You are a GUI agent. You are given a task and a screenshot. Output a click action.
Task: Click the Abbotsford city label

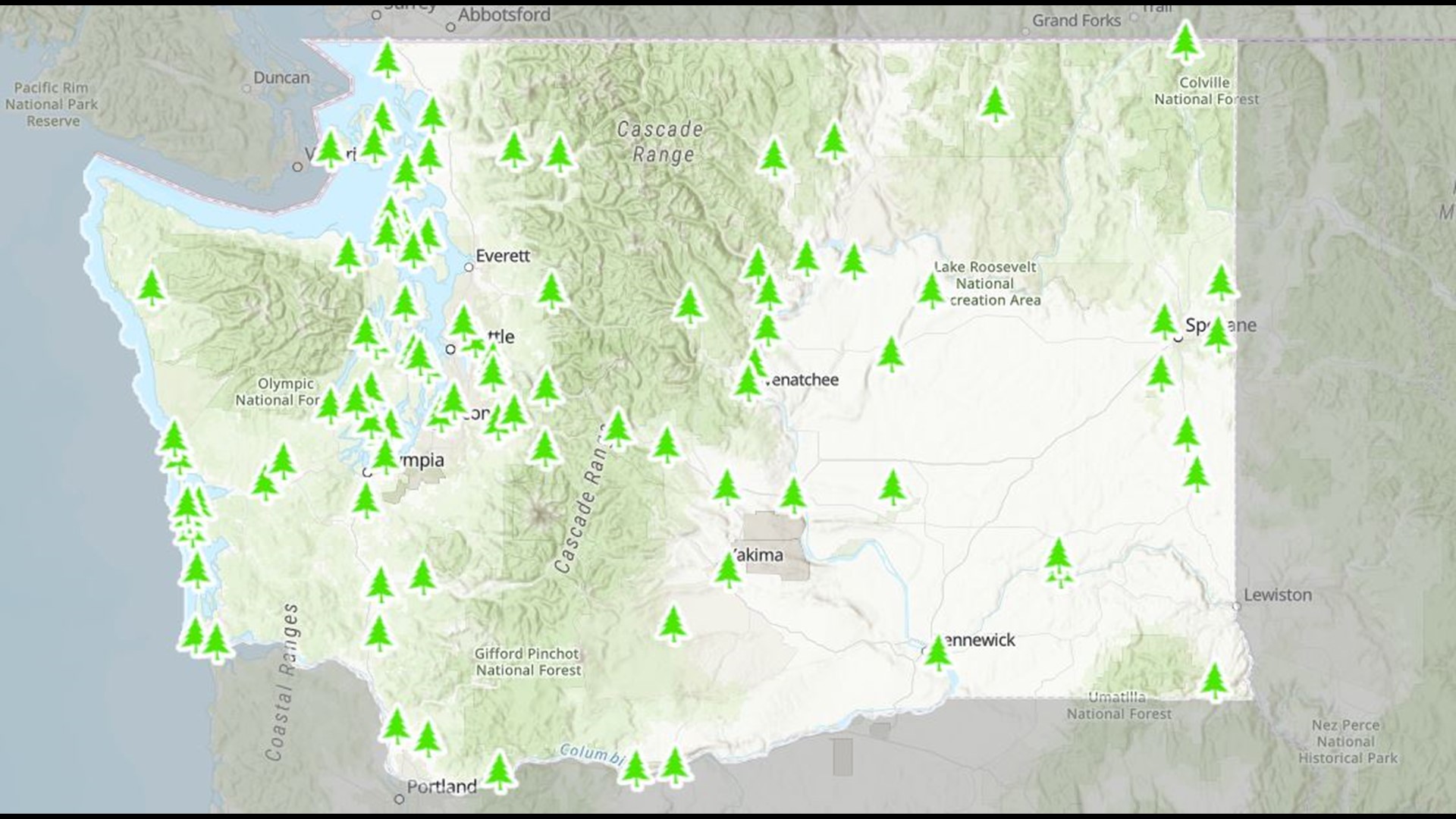click(504, 14)
